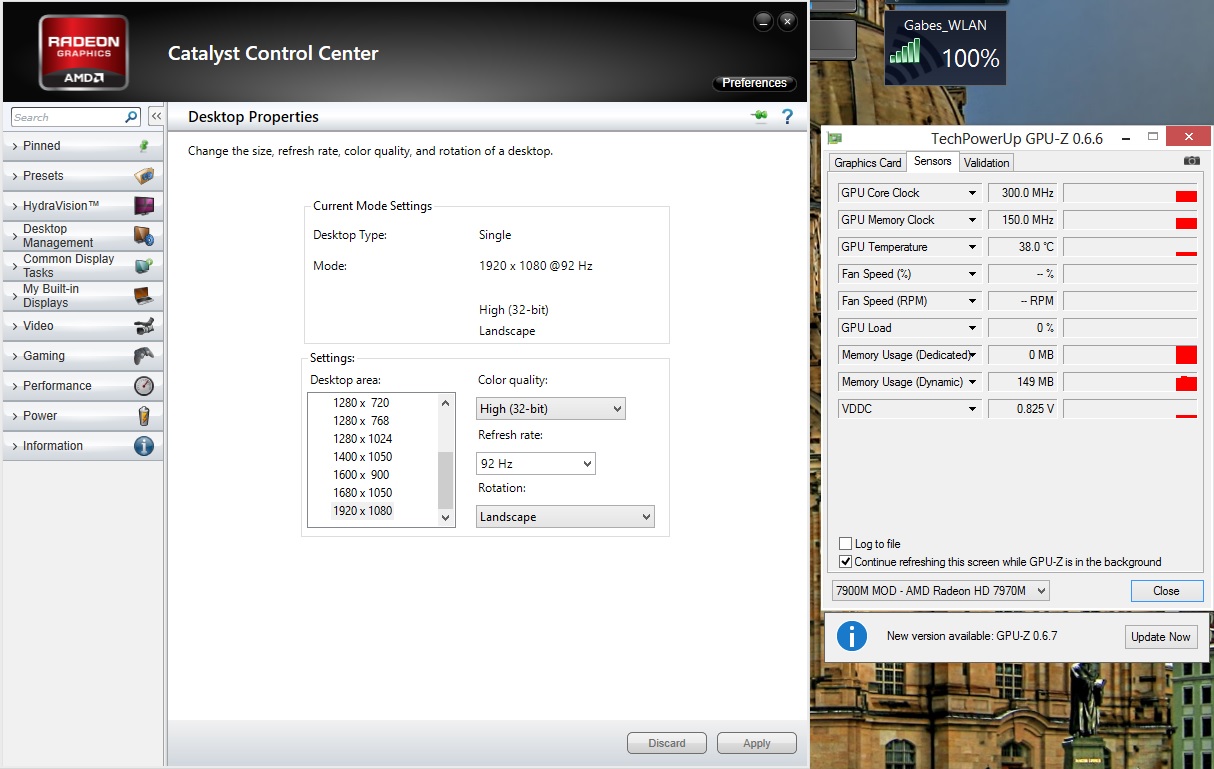Image resolution: width=1214 pixels, height=769 pixels.
Task: Select the 1400 x 1050 resolution
Action: (x=362, y=457)
